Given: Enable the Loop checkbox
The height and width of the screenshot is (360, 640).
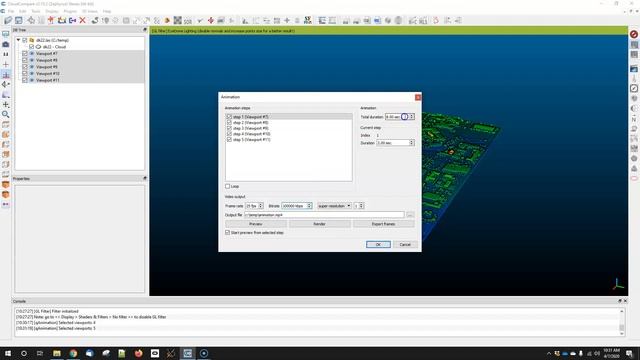Looking at the screenshot, I should [228, 186].
